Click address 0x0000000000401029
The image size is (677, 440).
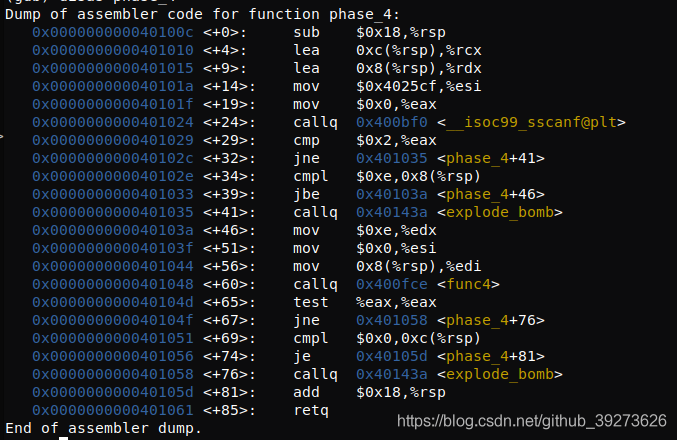(x=113, y=140)
